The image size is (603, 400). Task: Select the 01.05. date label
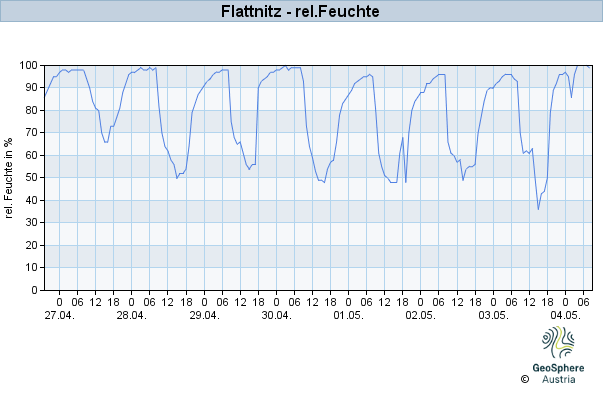348,315
